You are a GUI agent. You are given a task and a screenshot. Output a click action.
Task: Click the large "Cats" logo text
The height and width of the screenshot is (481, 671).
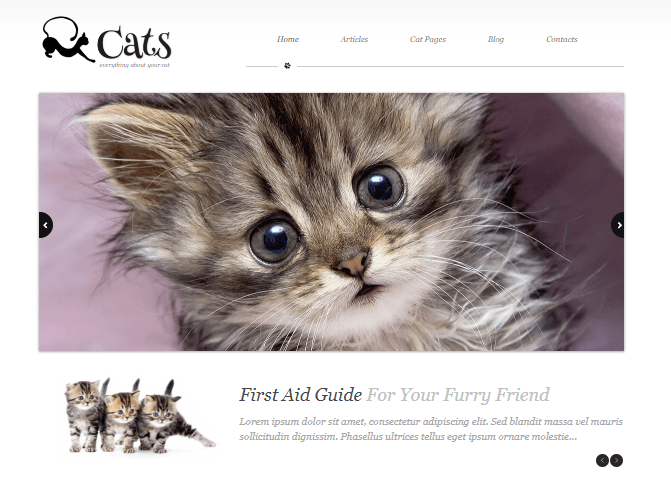click(x=134, y=43)
